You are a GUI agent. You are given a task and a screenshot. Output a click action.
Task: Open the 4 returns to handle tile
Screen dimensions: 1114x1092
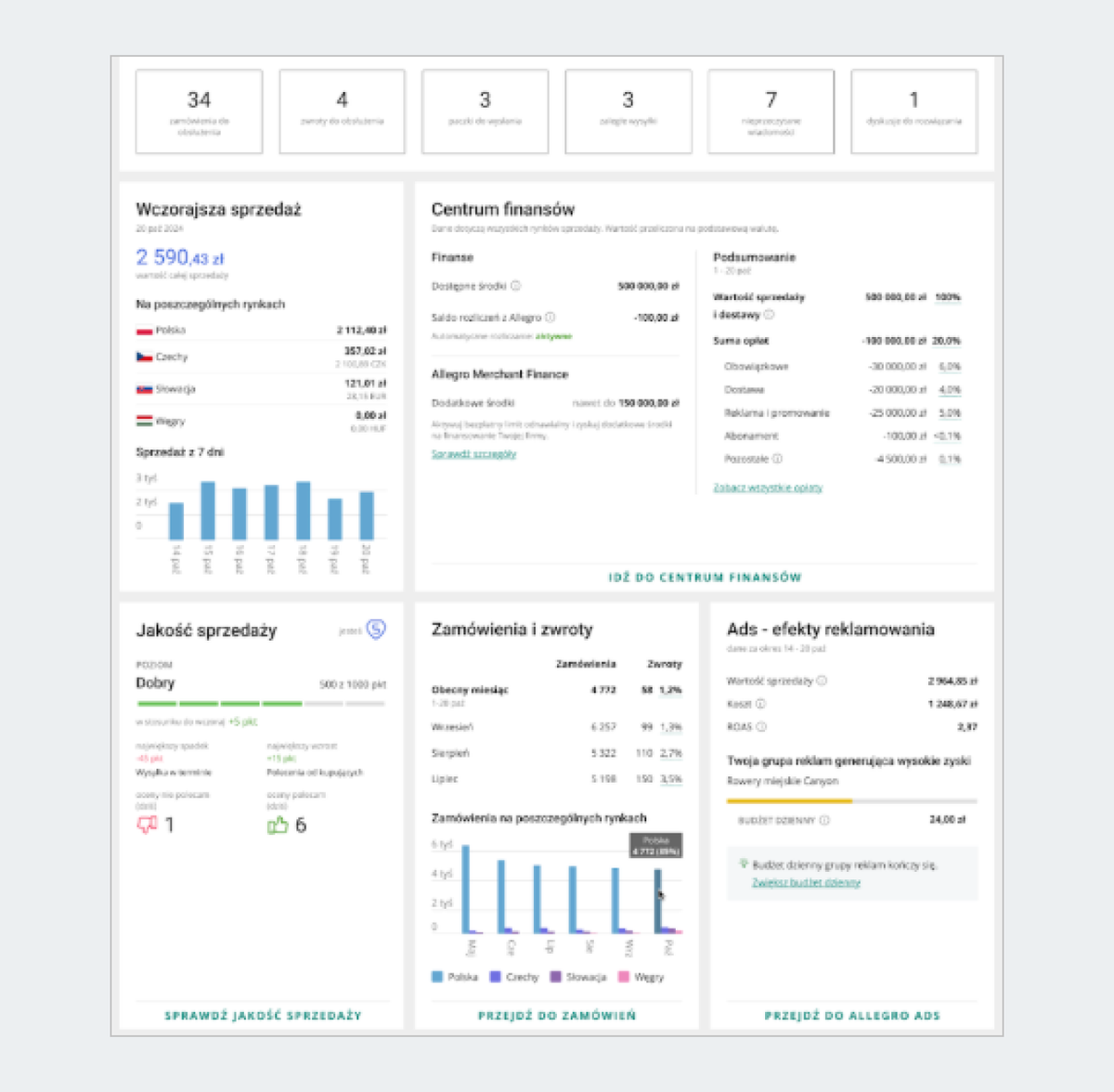point(342,111)
